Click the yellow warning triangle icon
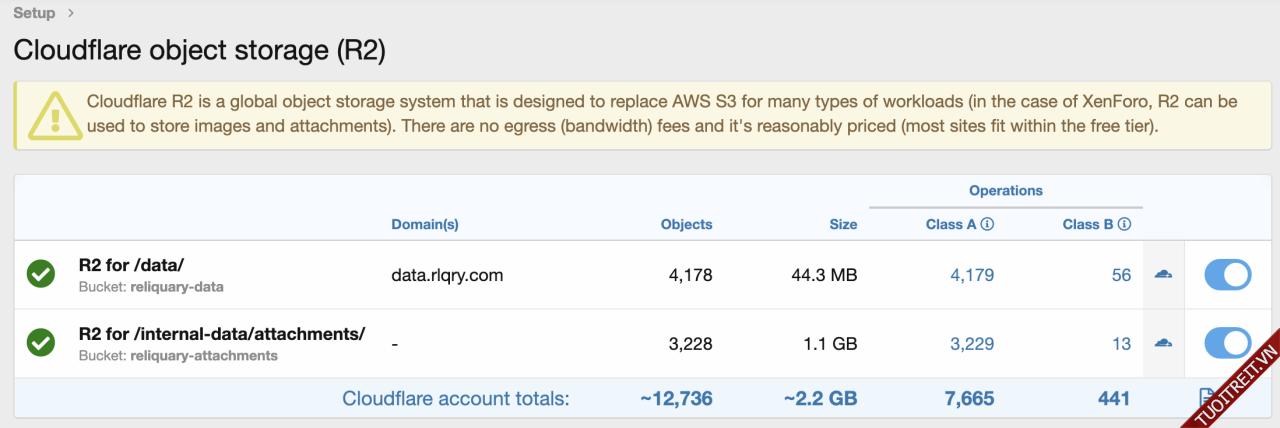Viewport: 1280px width, 428px height. 54,116
